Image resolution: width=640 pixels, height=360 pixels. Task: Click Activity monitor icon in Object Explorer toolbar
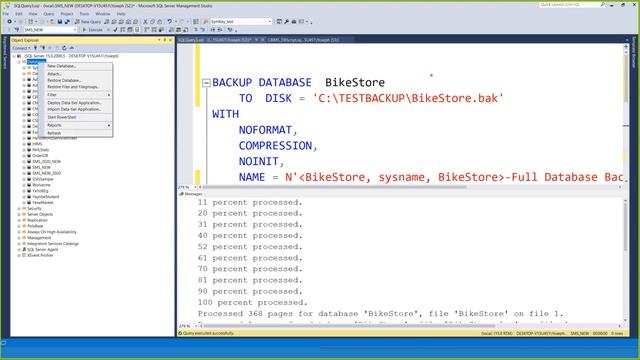point(71,48)
